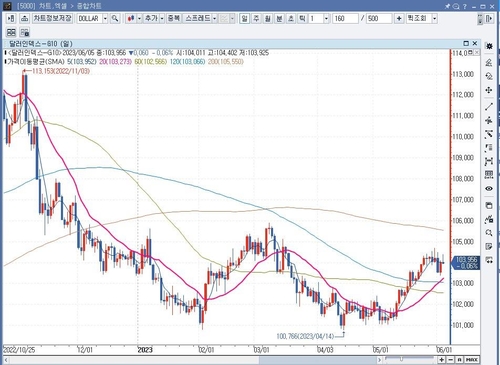This screenshot has height=365, width=500.
Task: Select the trend line drawing tool
Action: [x=489, y=106]
